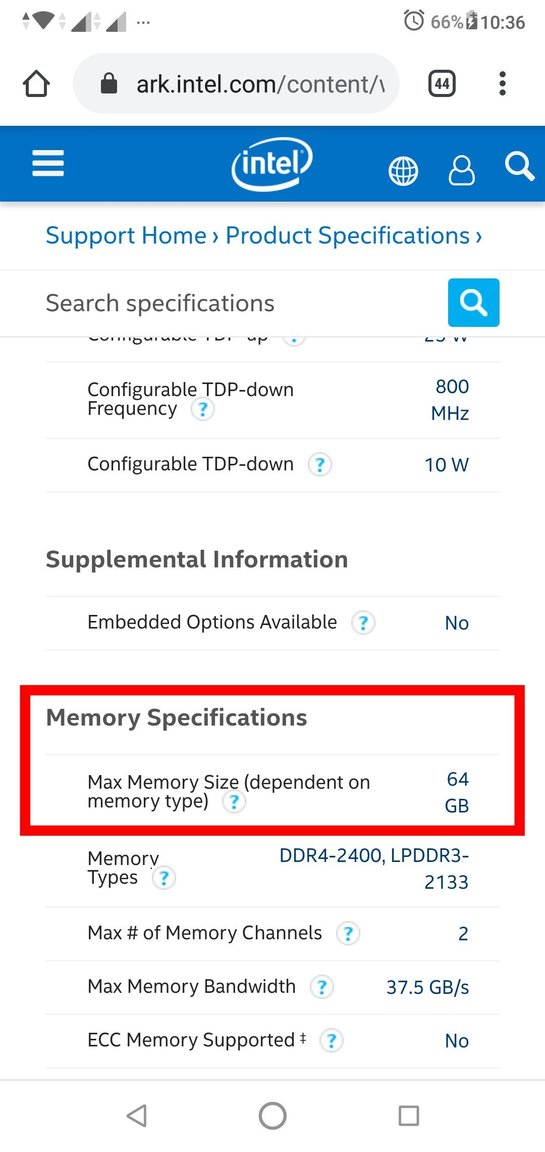Image resolution: width=545 pixels, height=1152 pixels.
Task: Show help for Max Memory Bandwidth
Action: pos(321,987)
